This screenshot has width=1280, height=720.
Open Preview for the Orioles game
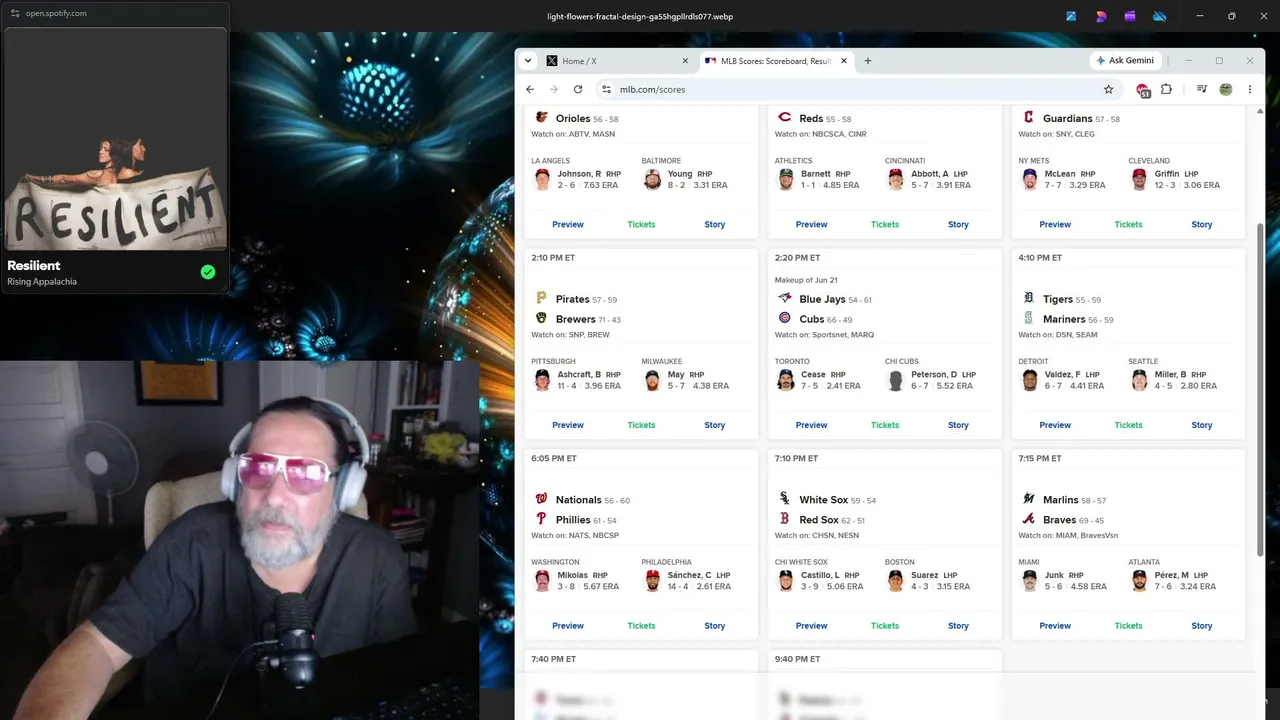pyautogui.click(x=568, y=224)
